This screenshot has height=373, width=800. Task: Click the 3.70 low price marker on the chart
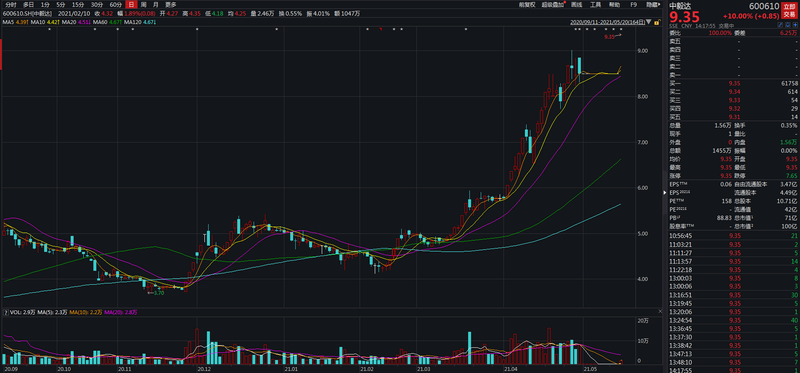pyautogui.click(x=159, y=293)
